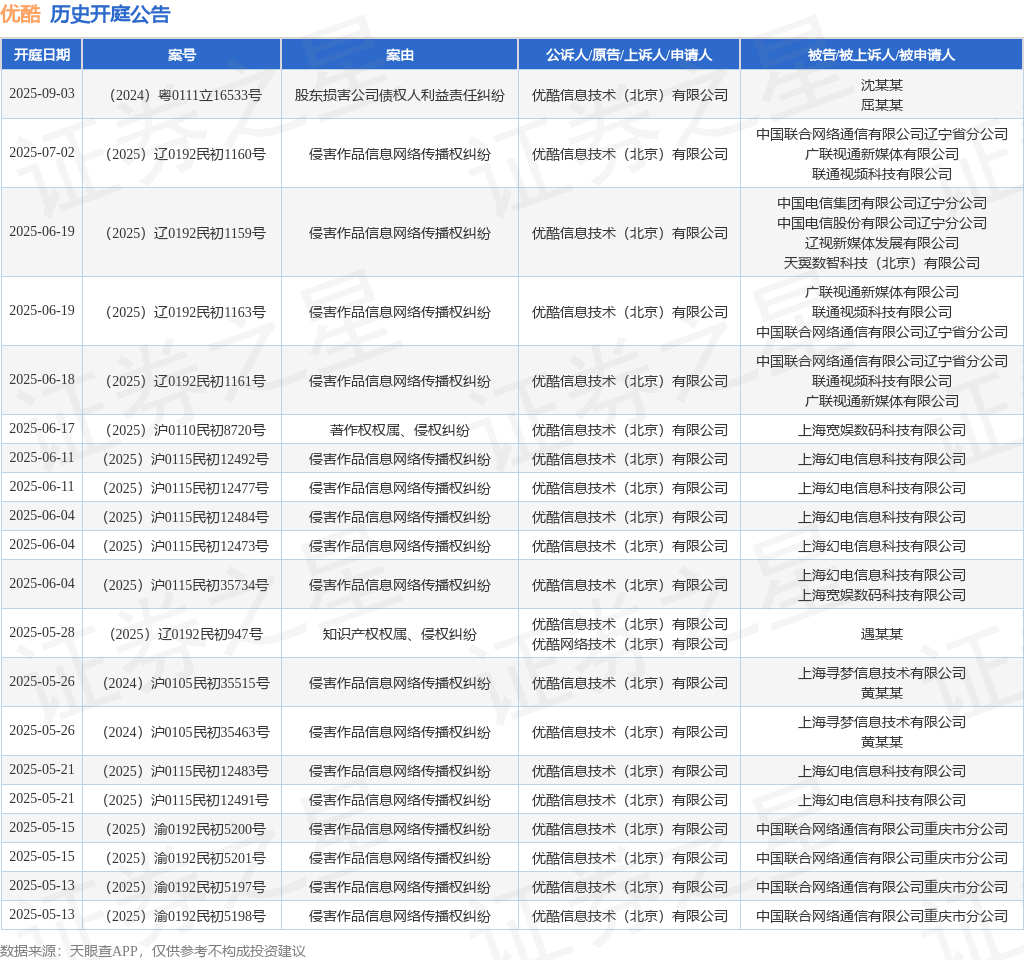Click case number 渝0192民初5197号
The width and height of the screenshot is (1024, 960).
pos(185,888)
